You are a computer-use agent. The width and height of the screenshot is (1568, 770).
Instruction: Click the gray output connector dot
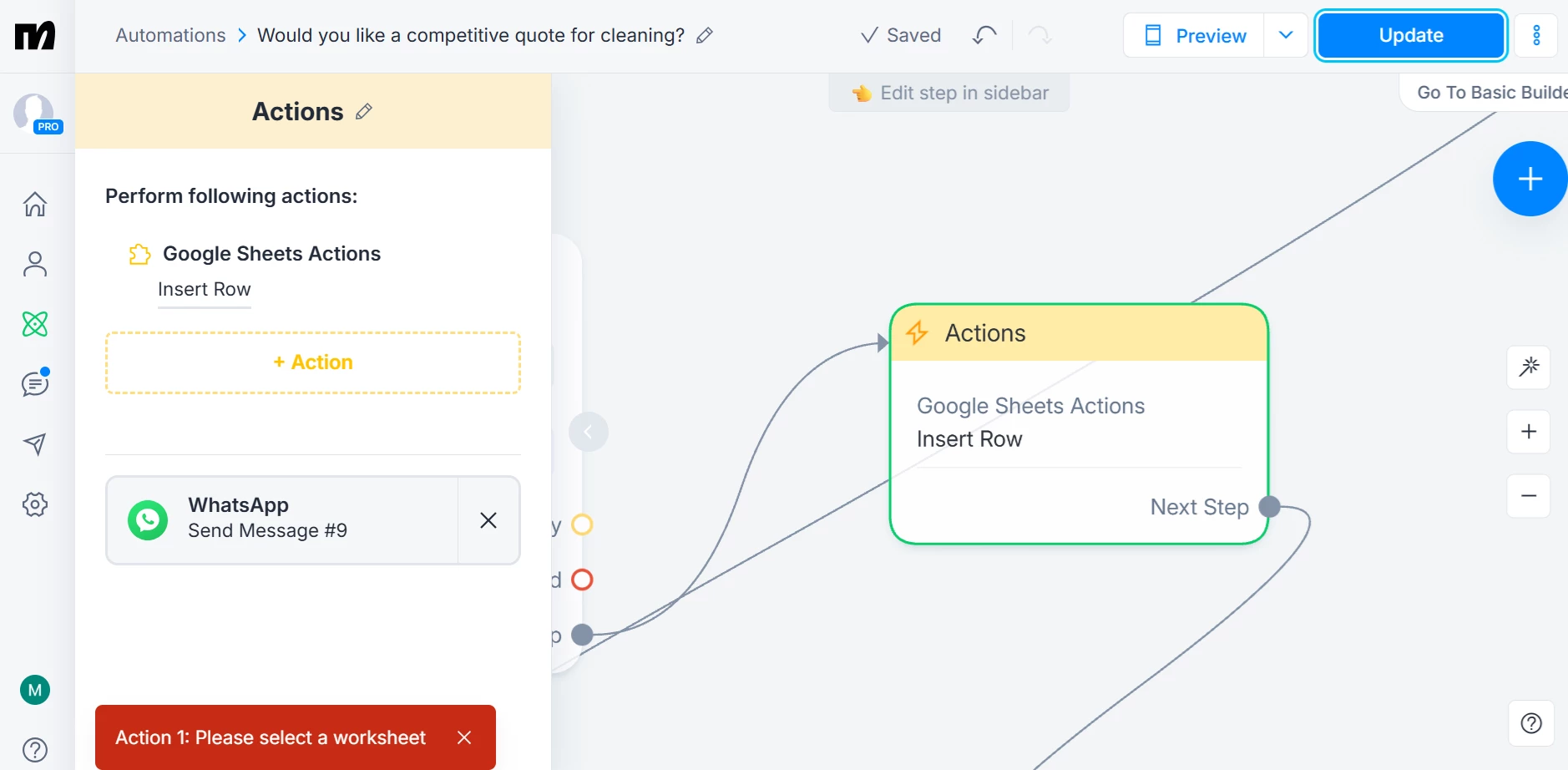pos(582,635)
